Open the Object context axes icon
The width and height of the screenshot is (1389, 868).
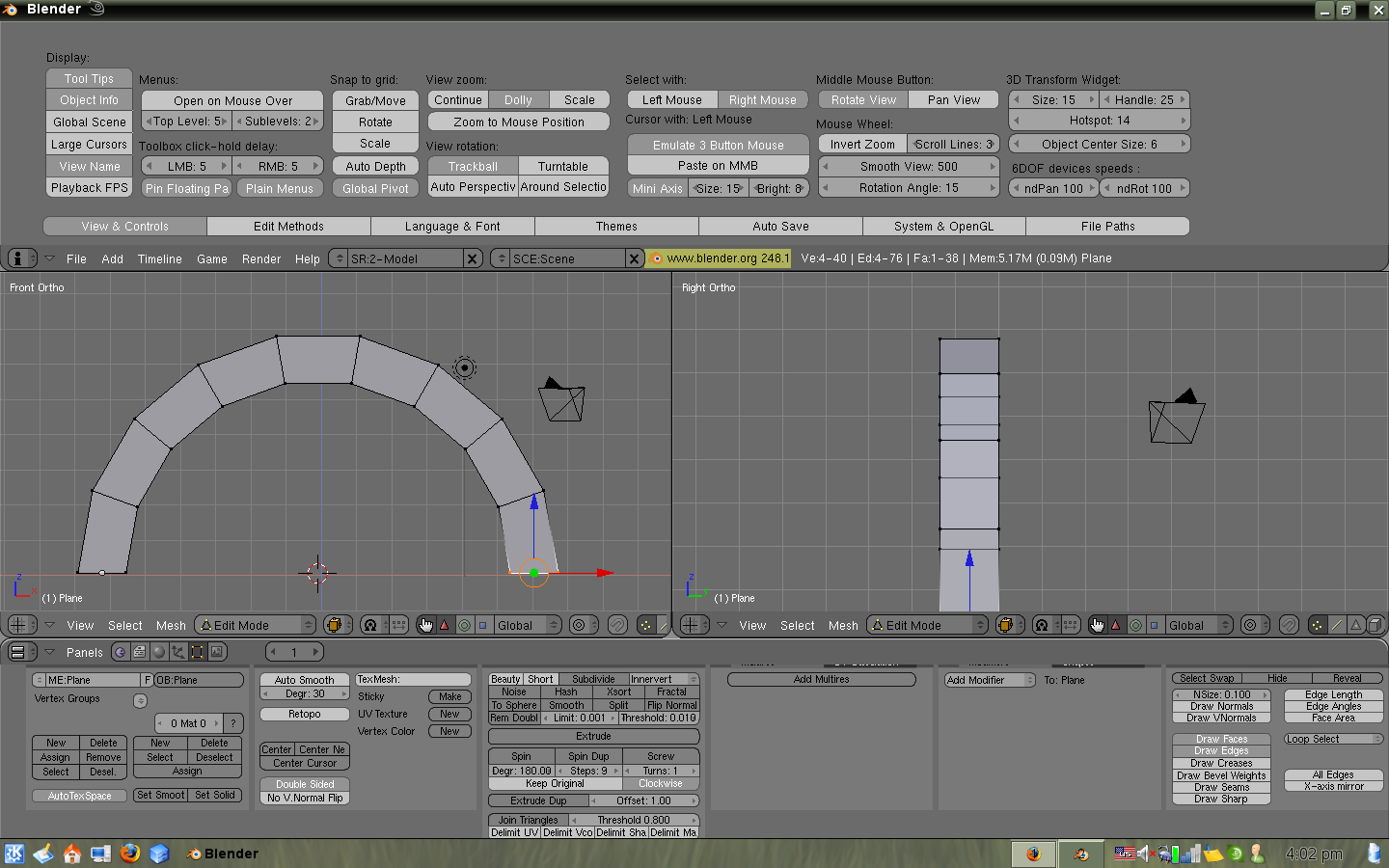[x=178, y=652]
